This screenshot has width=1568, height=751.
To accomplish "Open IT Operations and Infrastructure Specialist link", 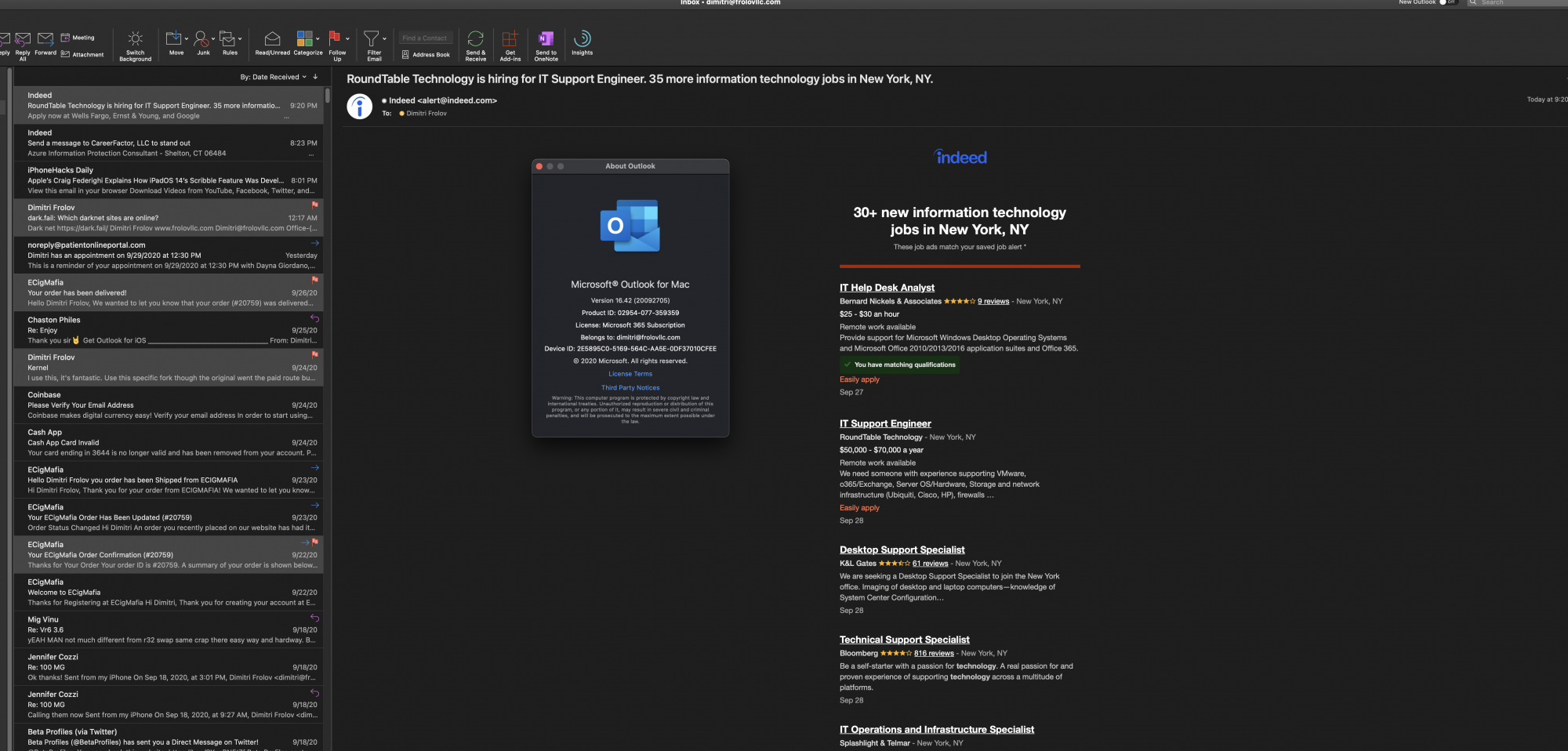I will (937, 729).
